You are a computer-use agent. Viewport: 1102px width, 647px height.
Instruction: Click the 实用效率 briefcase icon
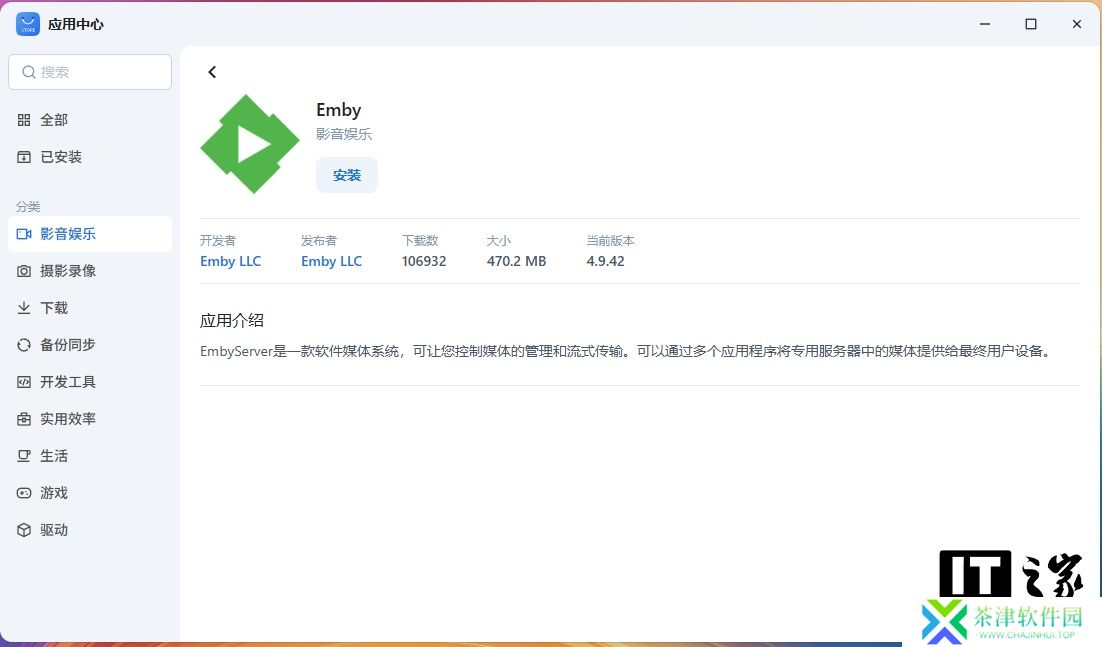point(24,419)
